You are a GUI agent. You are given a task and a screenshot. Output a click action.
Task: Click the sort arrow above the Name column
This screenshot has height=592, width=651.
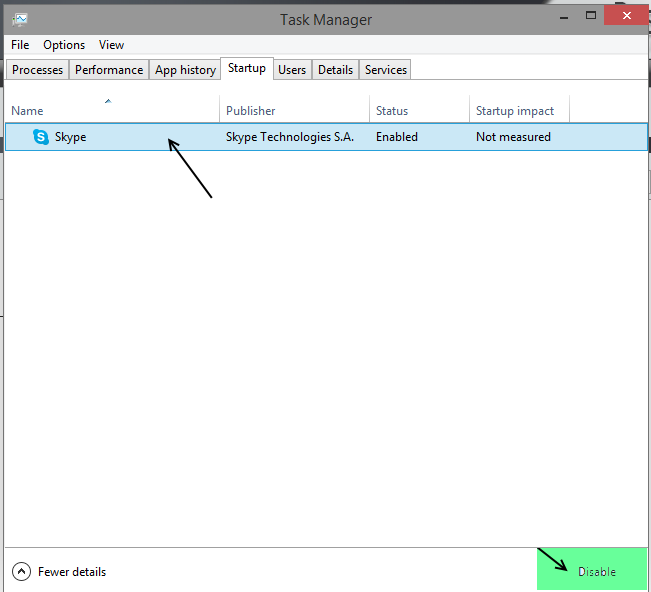point(108,101)
